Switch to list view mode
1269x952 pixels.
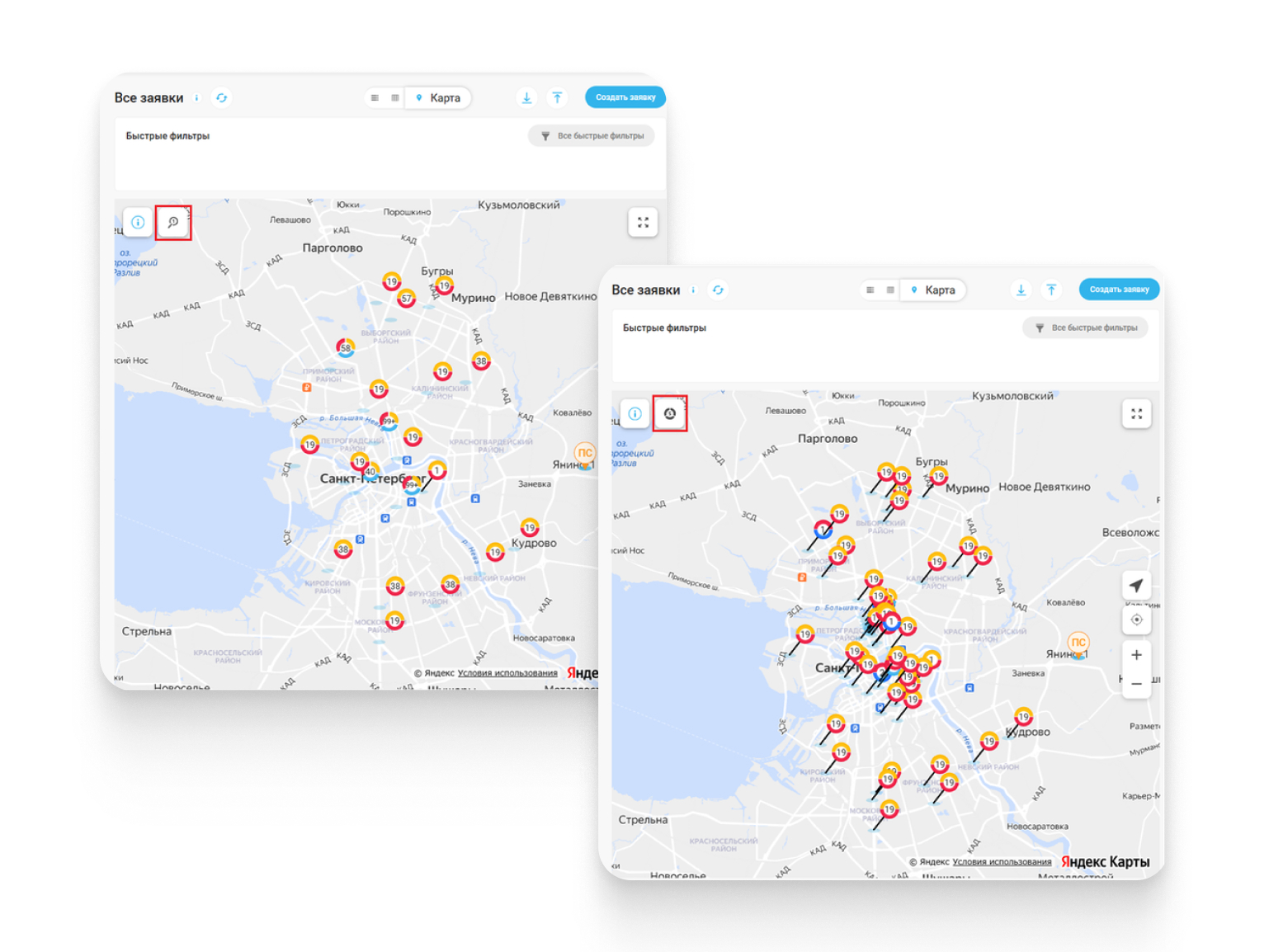click(374, 97)
